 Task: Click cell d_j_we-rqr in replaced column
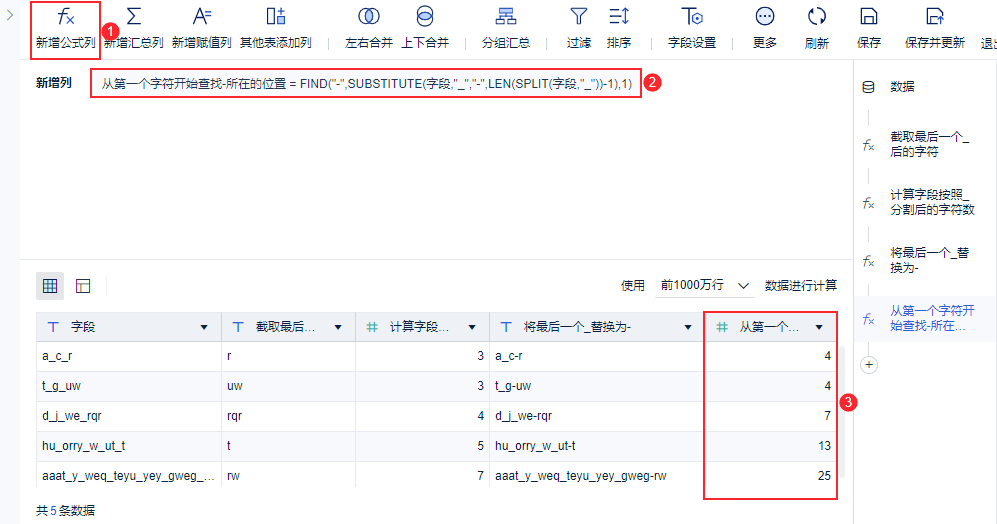click(x=596, y=416)
